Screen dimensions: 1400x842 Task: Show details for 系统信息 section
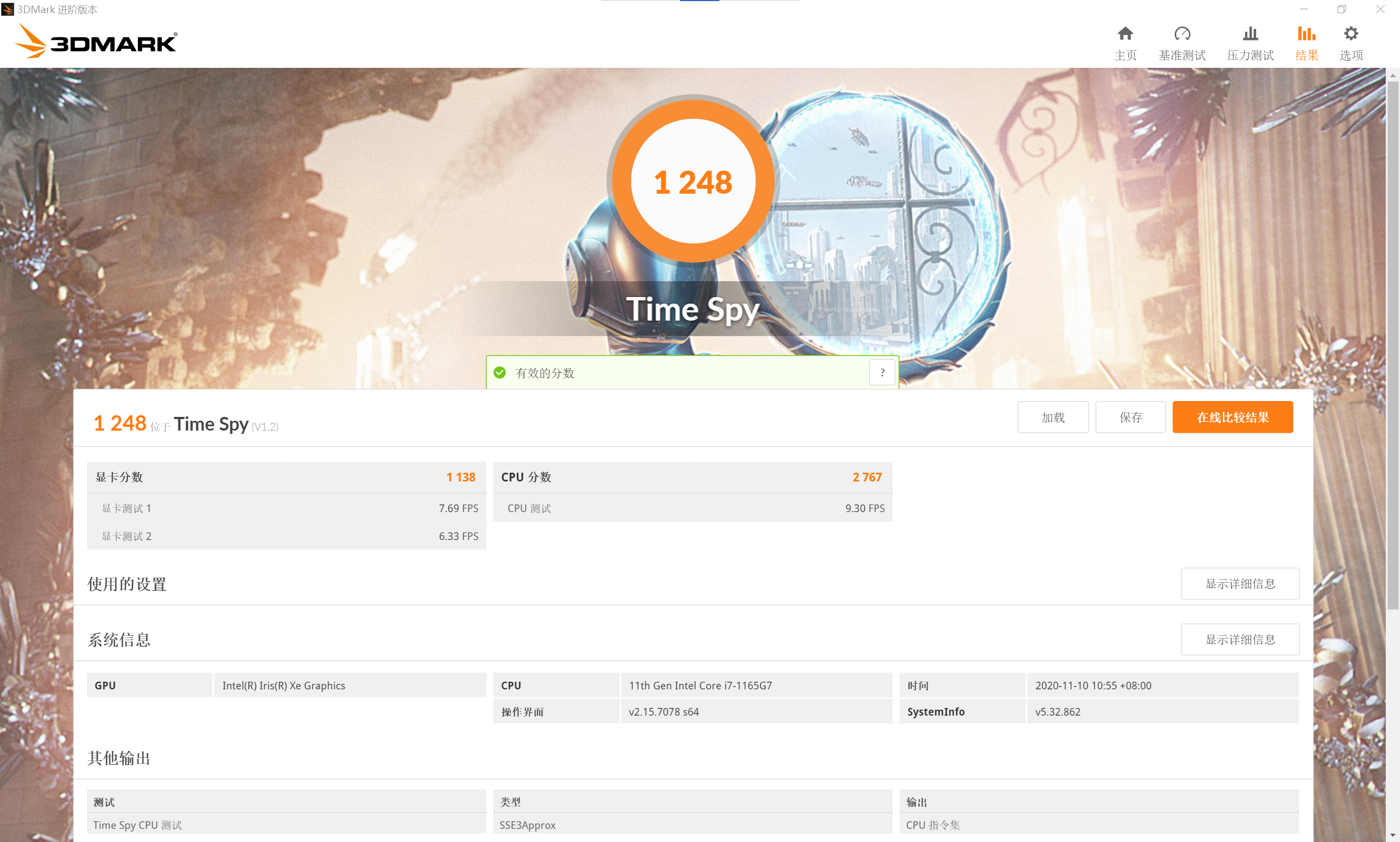[1240, 640]
